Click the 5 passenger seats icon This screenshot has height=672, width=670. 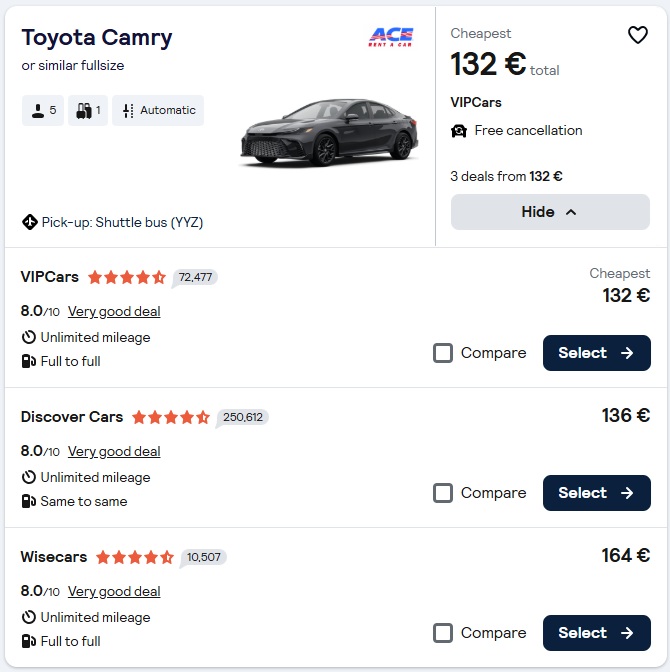tap(38, 111)
